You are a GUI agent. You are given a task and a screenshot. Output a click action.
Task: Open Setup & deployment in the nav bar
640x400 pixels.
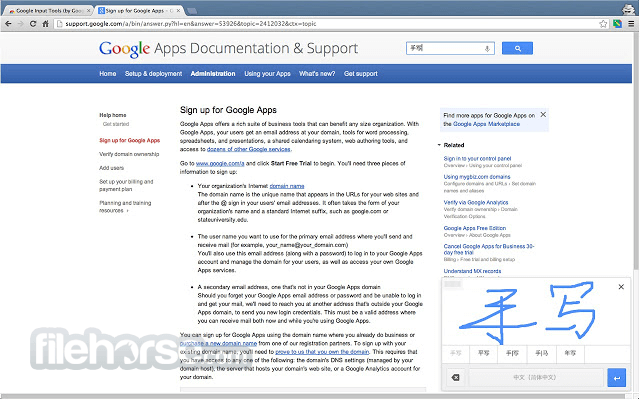point(153,74)
